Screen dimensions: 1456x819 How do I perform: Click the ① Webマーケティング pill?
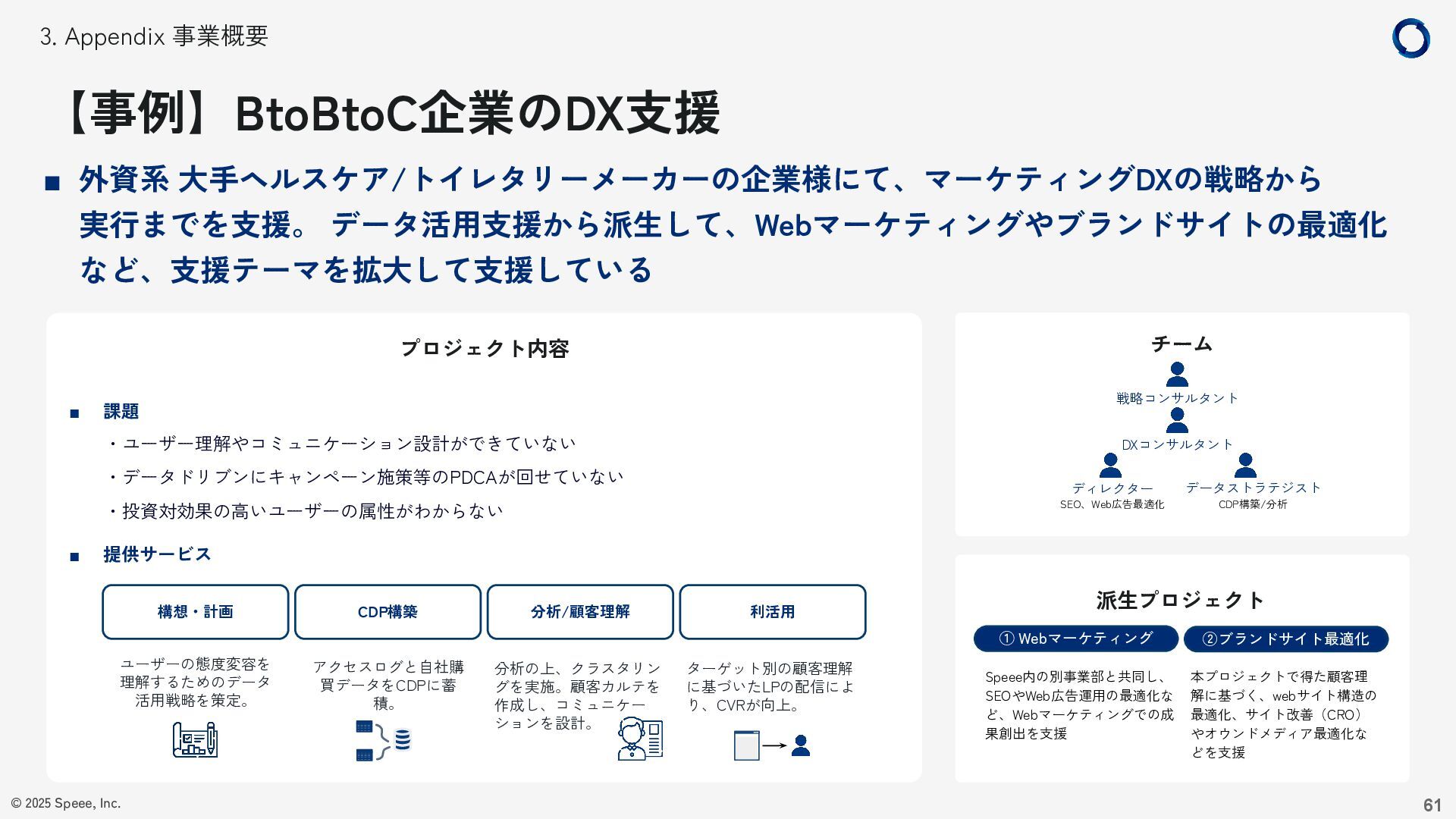(x=1075, y=639)
